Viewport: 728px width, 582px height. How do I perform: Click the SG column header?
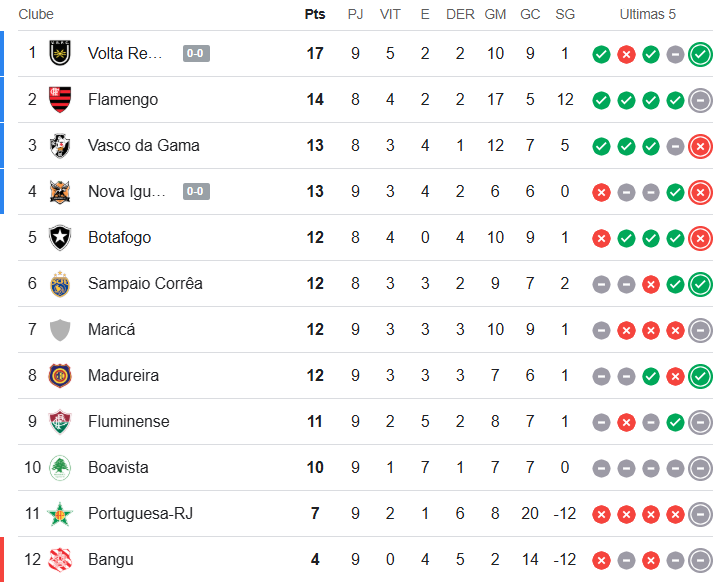[x=565, y=14]
